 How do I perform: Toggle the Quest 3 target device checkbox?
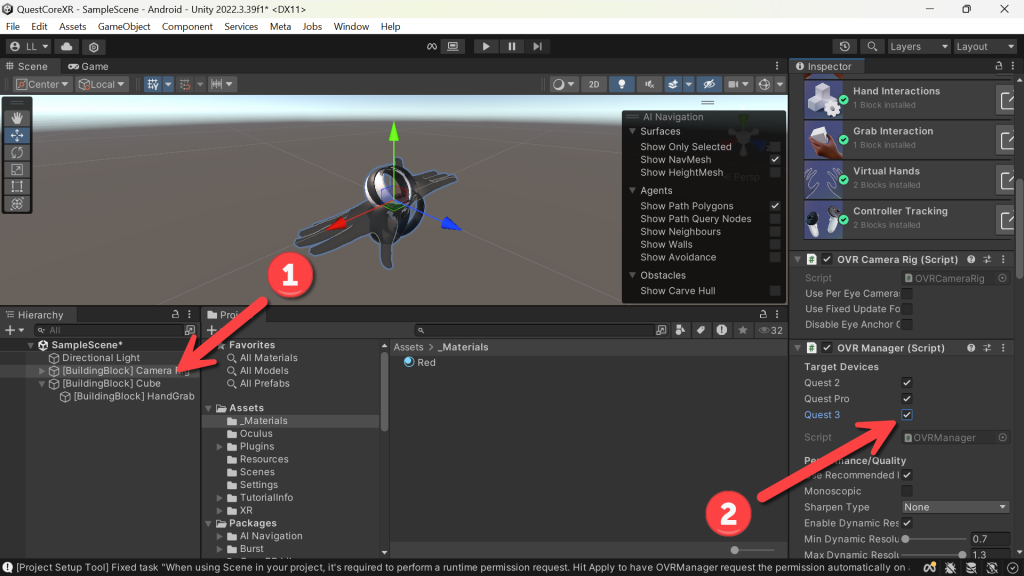pos(906,415)
